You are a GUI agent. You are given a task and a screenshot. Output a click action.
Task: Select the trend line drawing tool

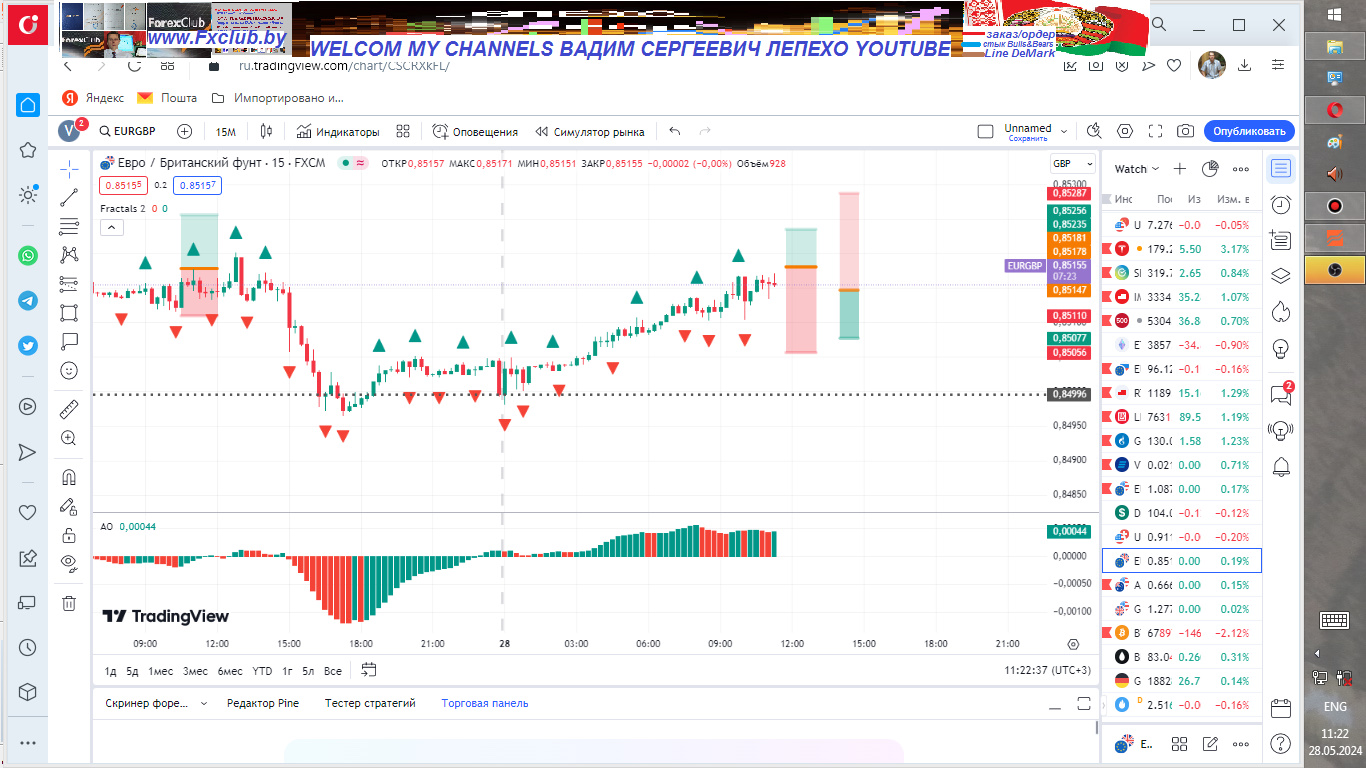[69, 197]
